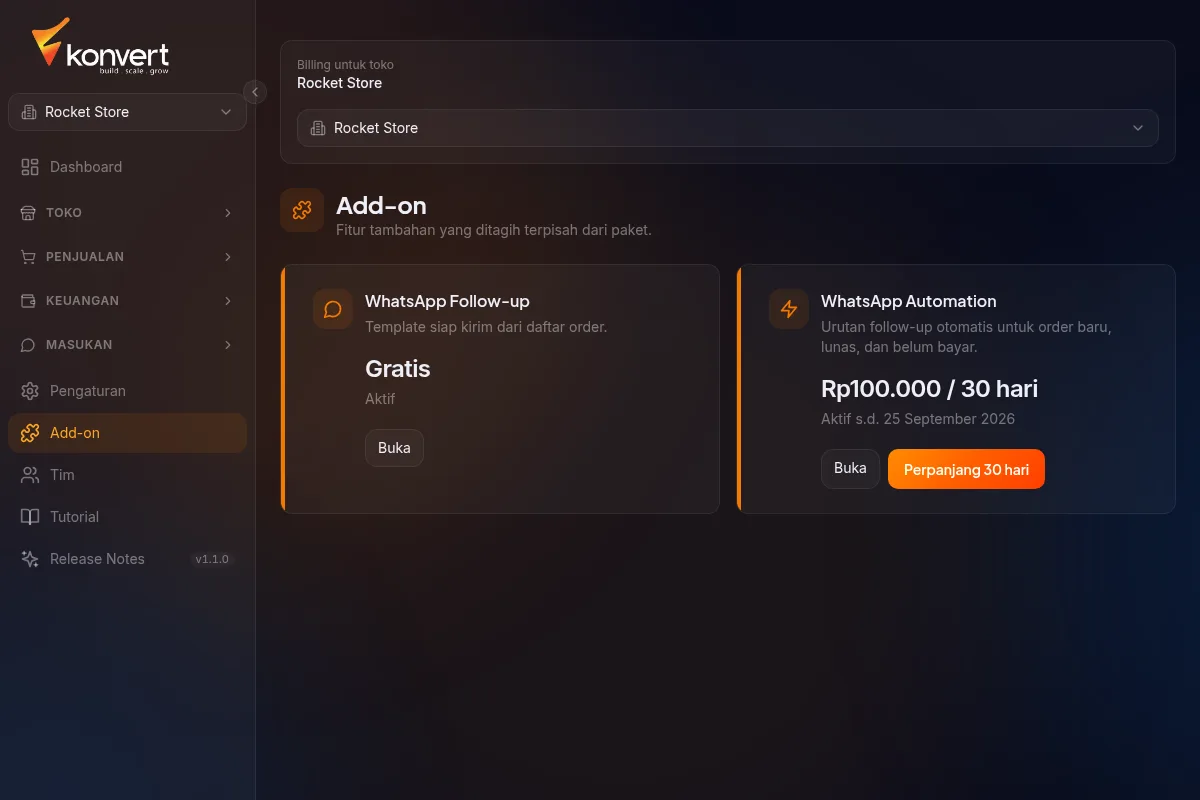Click the Gratis price text
The width and height of the screenshot is (1200, 800).
coord(398,369)
